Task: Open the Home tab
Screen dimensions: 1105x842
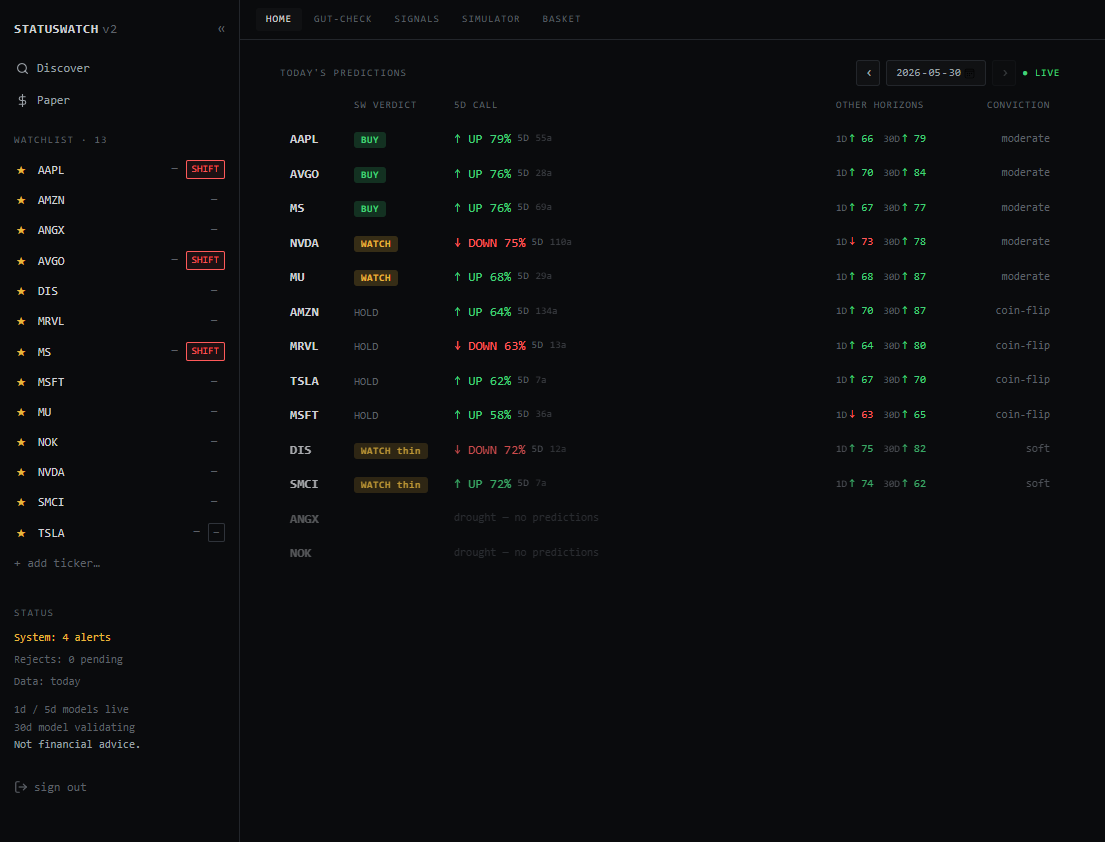Action: 278,19
